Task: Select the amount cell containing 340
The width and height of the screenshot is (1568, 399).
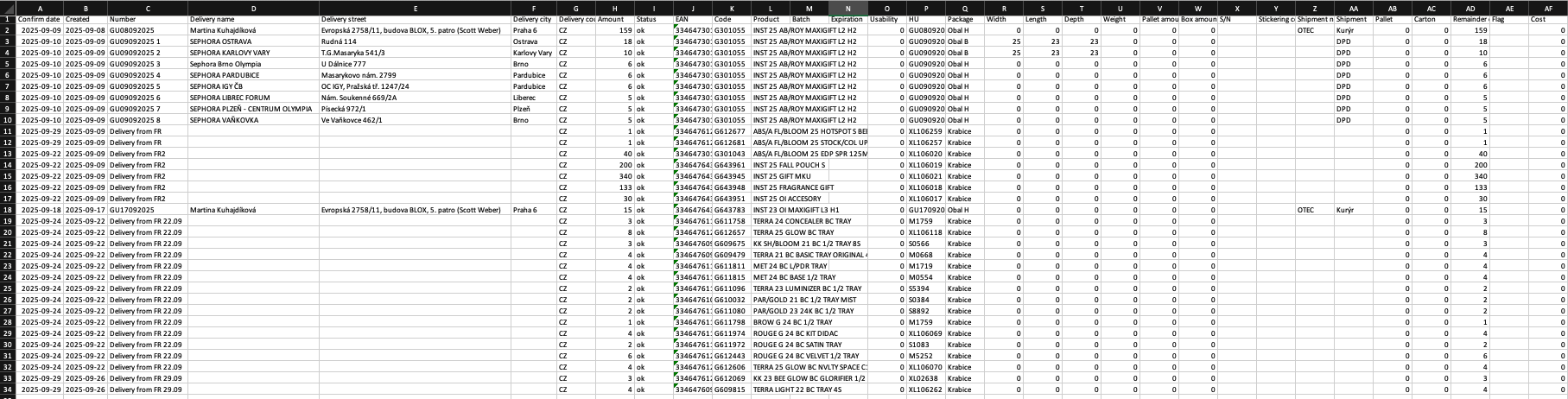Action: pos(614,176)
